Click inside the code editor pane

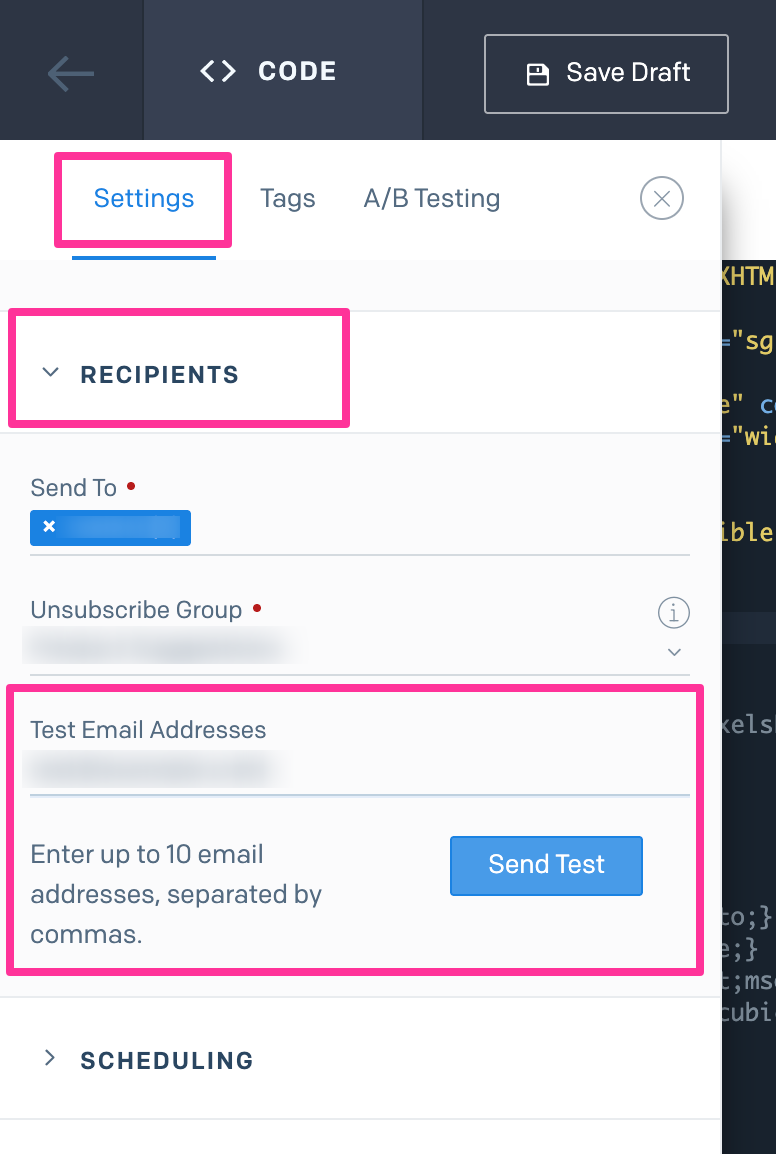pyautogui.click(x=748, y=800)
